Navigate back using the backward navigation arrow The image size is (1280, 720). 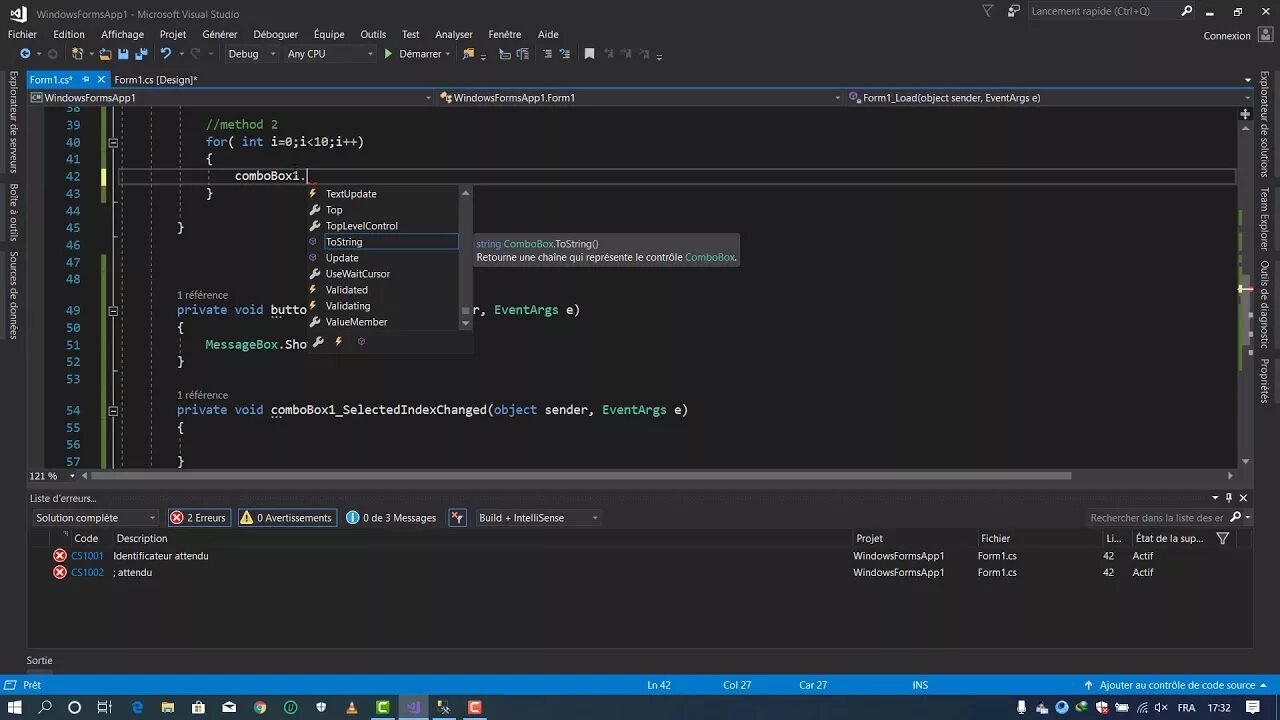26,54
